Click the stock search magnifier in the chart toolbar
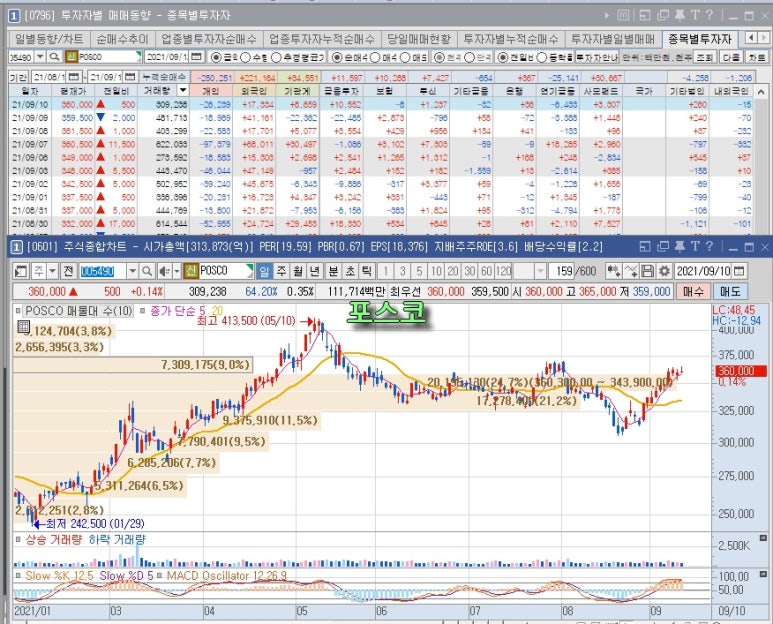Image resolution: width=773 pixels, height=624 pixels. tap(147, 271)
